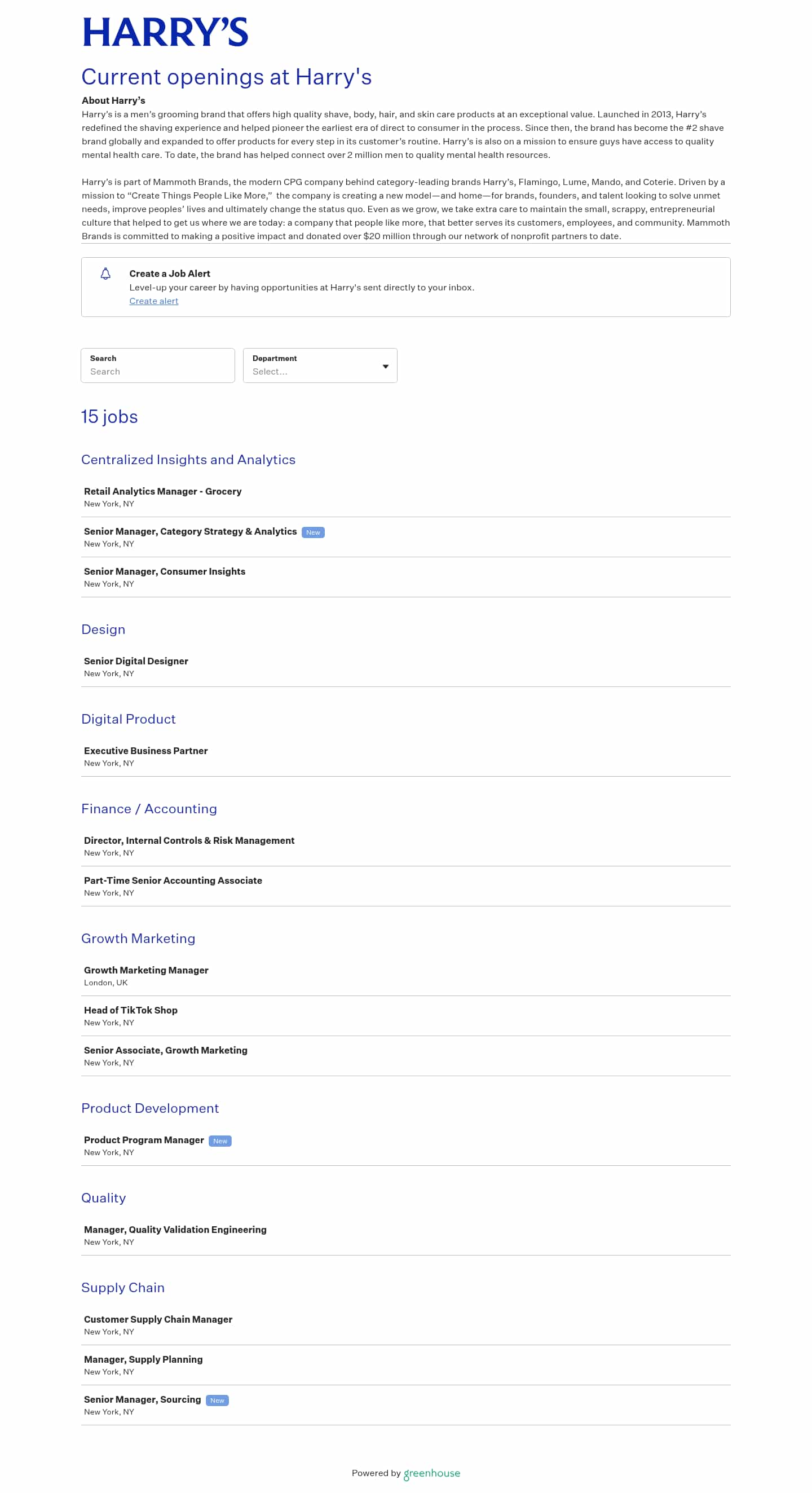812x1493 pixels.
Task: Open the Department select field
Action: pos(320,365)
